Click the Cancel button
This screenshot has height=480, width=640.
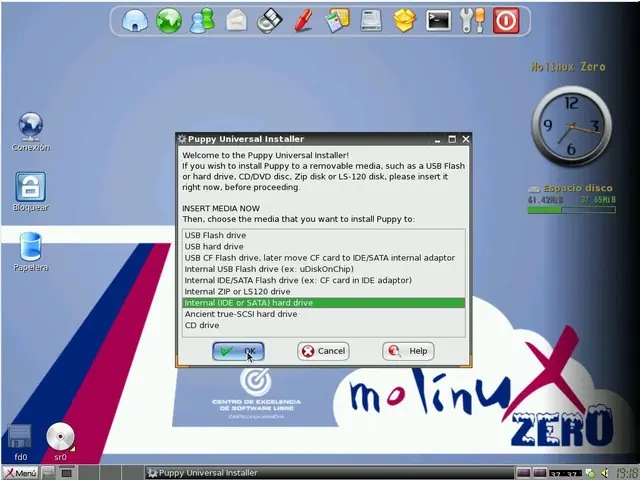click(323, 351)
